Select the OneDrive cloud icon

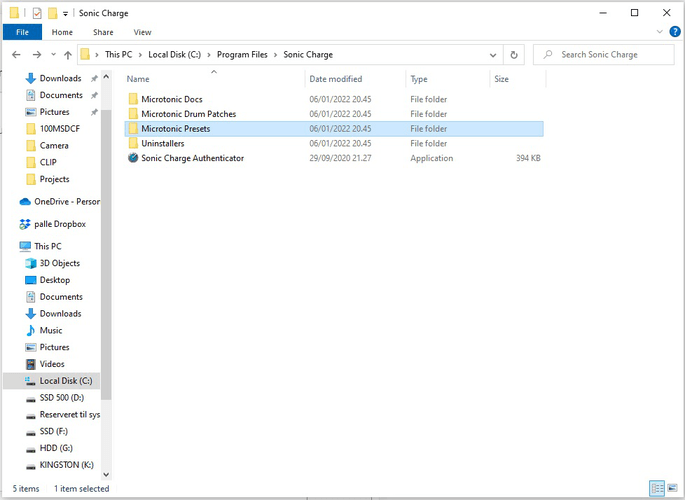coord(25,202)
